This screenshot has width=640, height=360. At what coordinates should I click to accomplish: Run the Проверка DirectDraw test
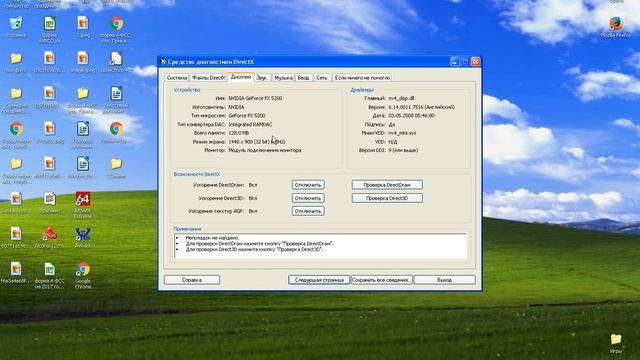[387, 185]
